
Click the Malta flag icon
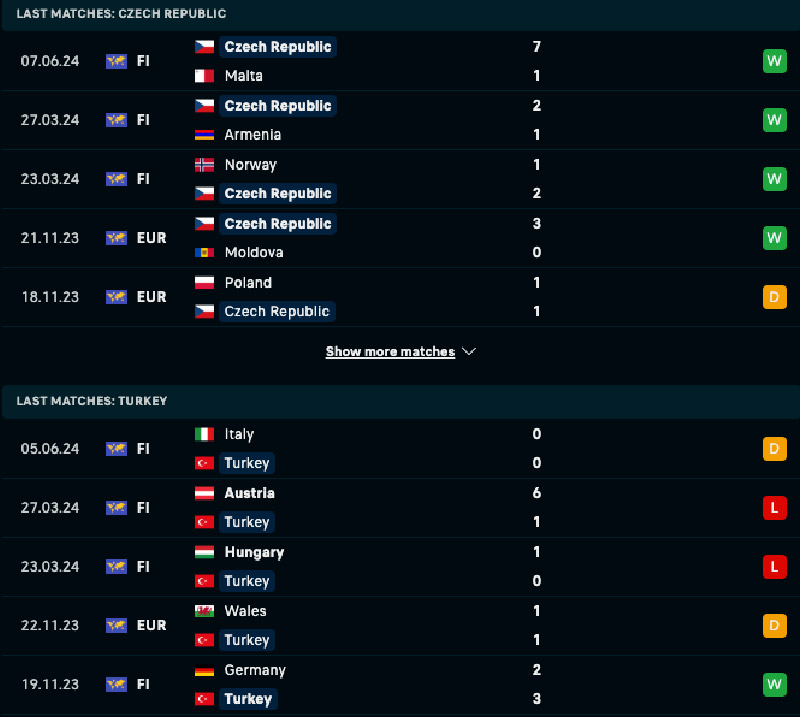pos(204,76)
